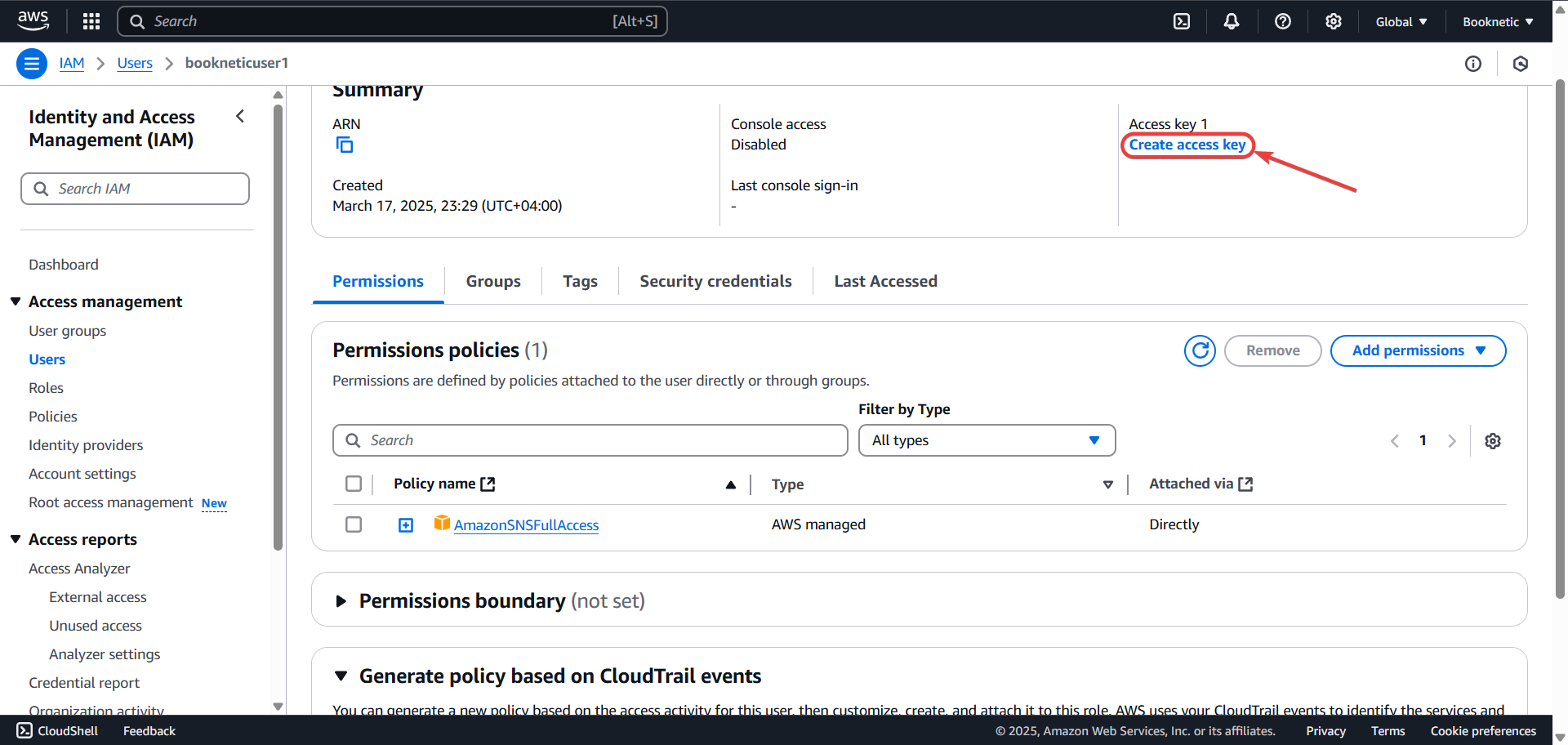Sort by Policy name ascending arrow
The image size is (1568, 745).
pyautogui.click(x=731, y=485)
